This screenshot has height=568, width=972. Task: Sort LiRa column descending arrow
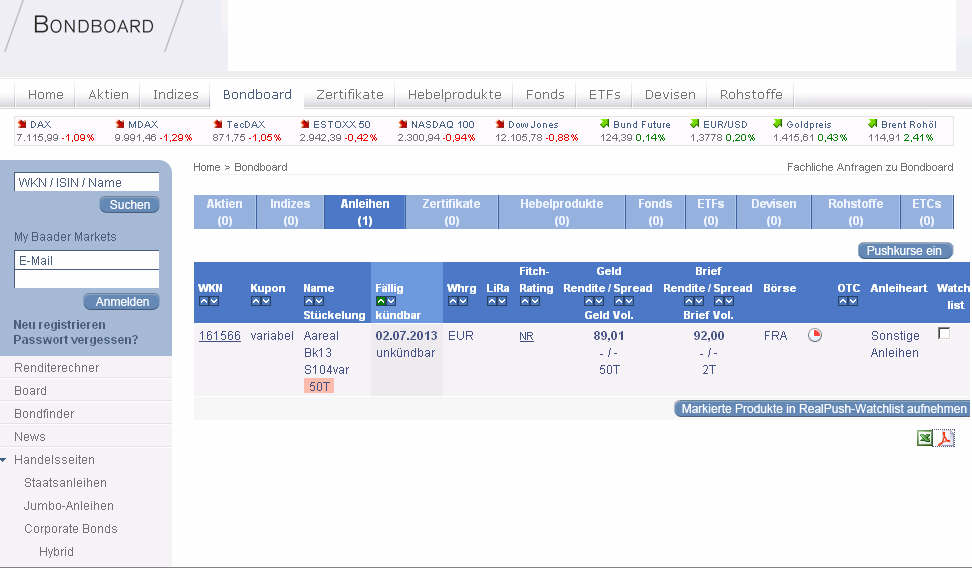click(x=502, y=301)
